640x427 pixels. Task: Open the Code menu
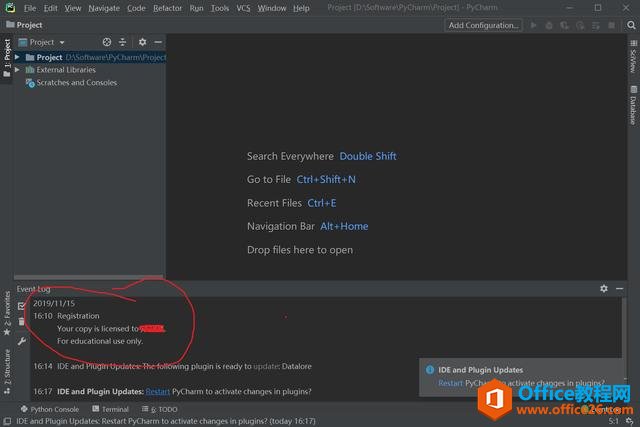pyautogui.click(x=136, y=8)
